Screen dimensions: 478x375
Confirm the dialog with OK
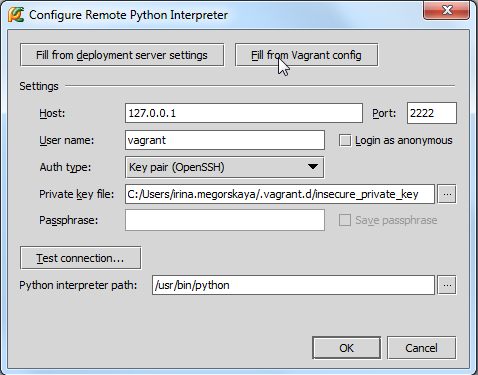[x=346, y=348]
